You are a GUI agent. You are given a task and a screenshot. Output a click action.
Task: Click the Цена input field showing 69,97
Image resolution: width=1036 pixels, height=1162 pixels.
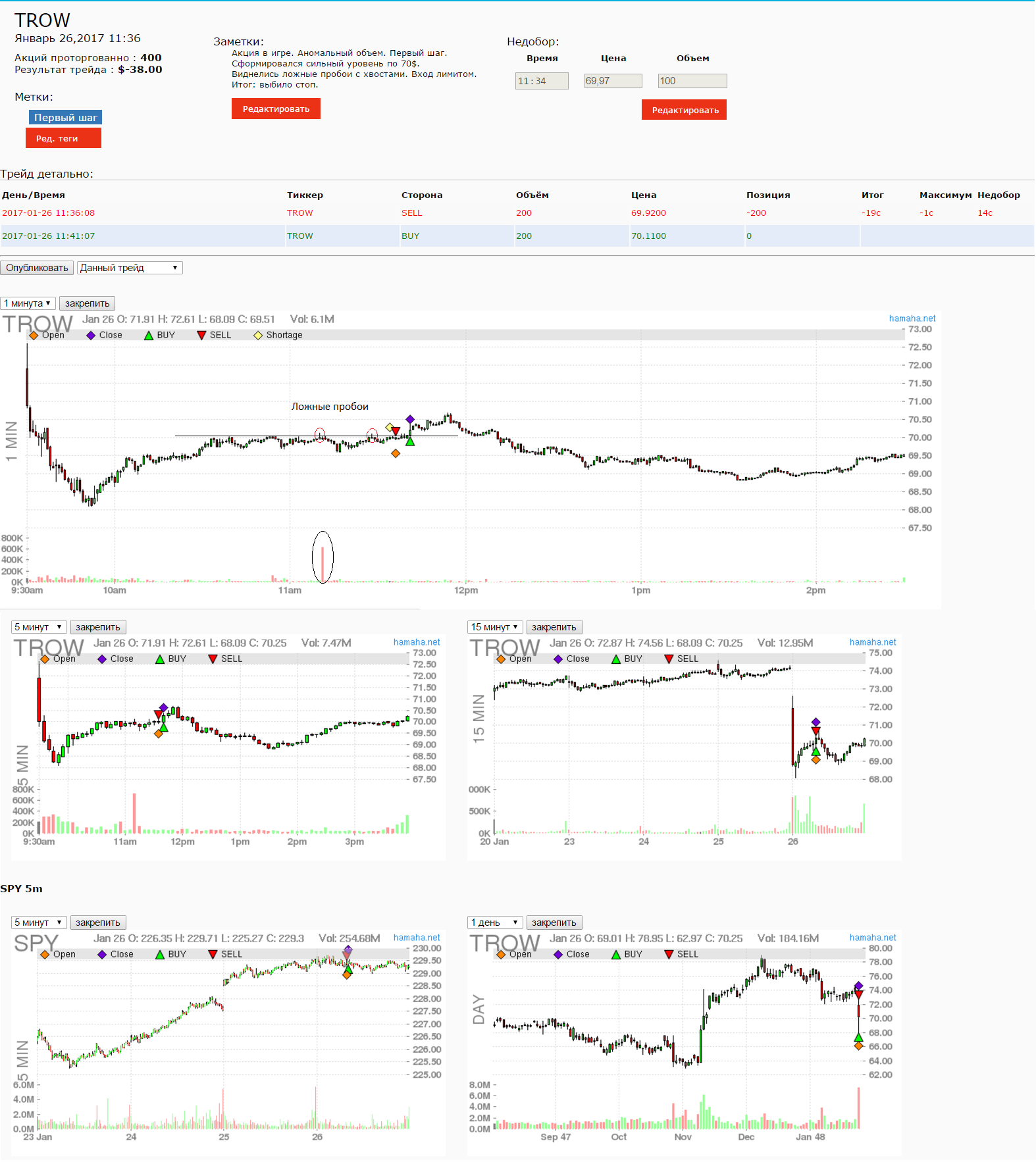coord(613,81)
